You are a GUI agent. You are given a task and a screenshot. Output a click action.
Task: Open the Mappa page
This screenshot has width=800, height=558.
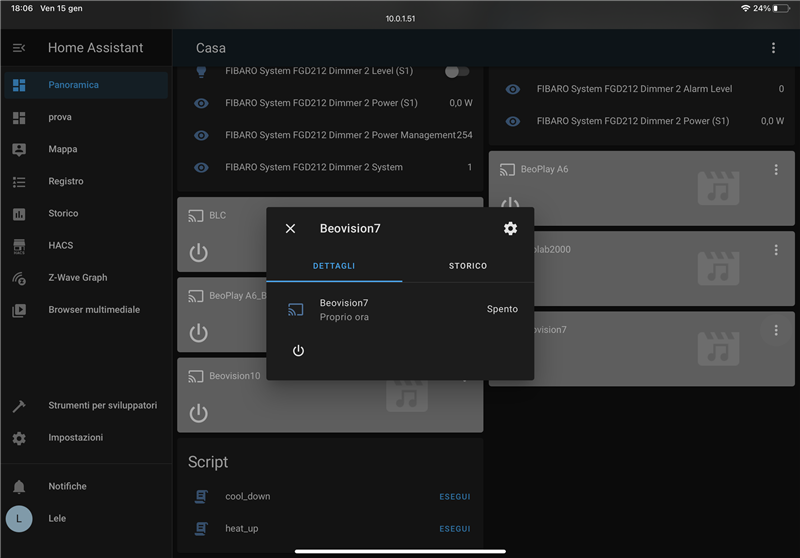tap(62, 149)
